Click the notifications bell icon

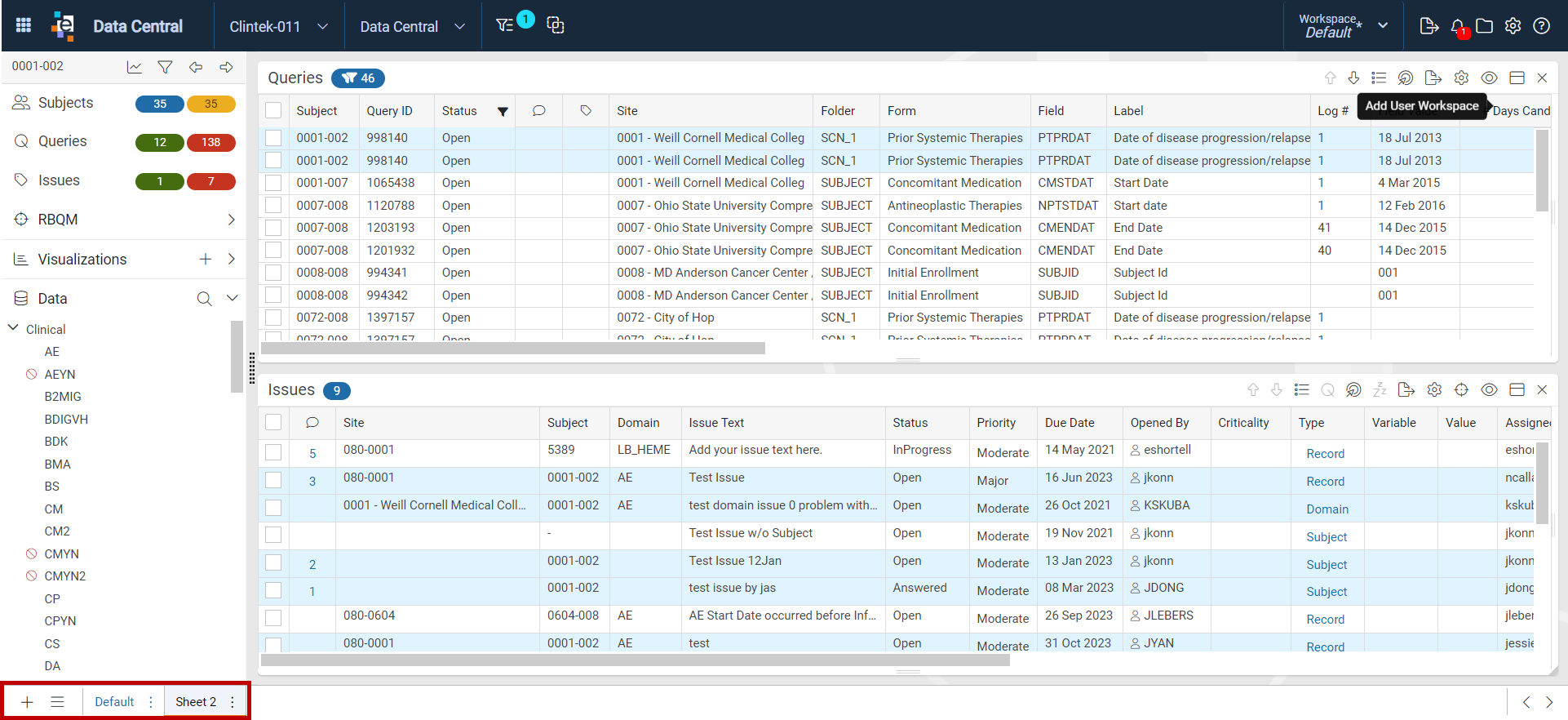pyautogui.click(x=1457, y=26)
